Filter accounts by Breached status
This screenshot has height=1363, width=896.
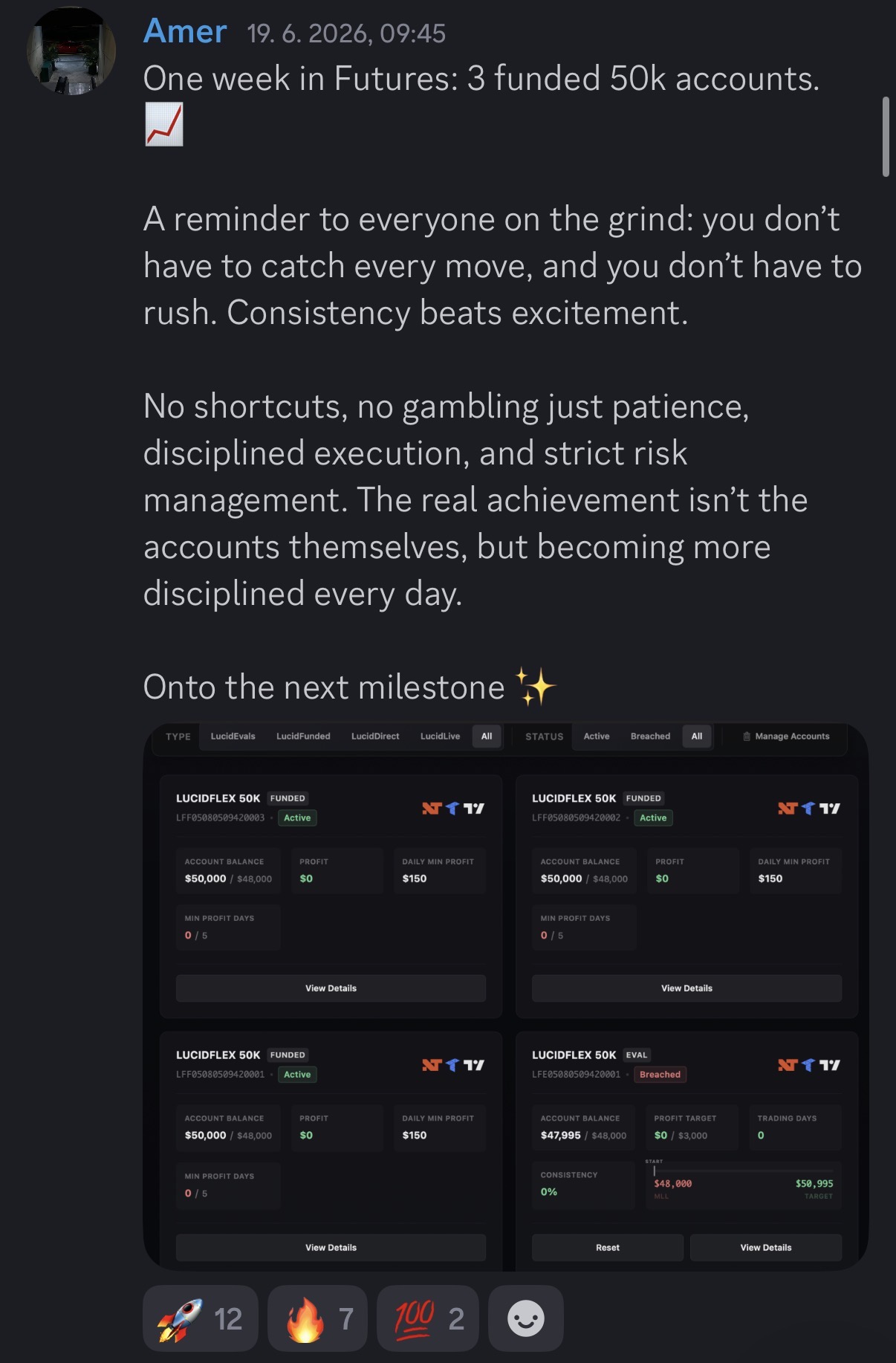tap(650, 736)
